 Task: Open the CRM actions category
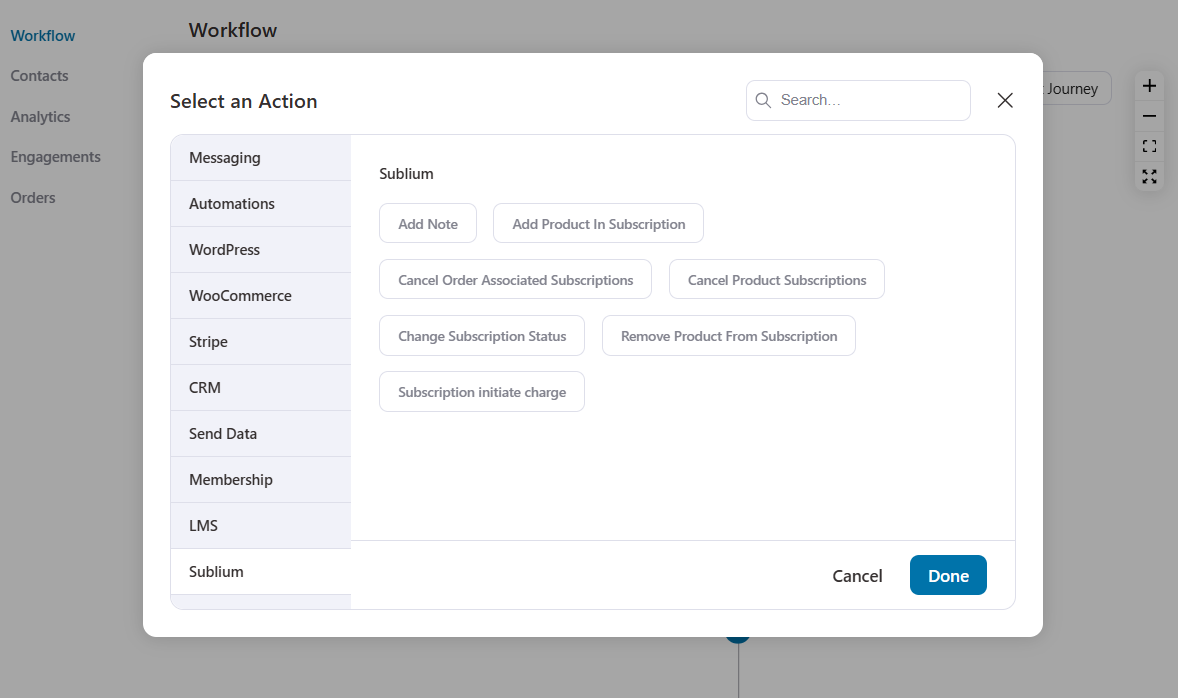click(x=204, y=387)
